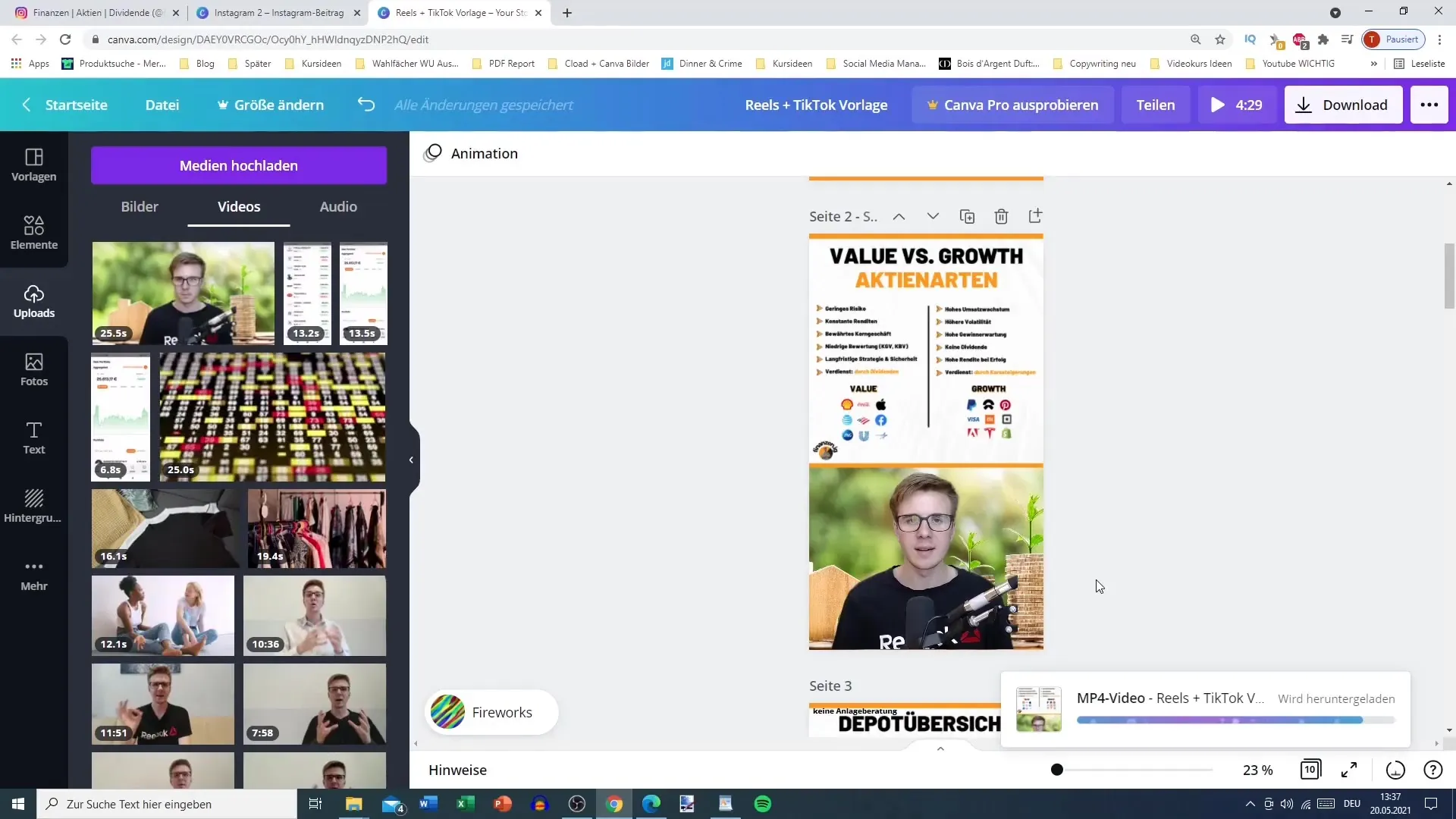This screenshot has width=1456, height=819.
Task: Open Excel from the taskbar
Action: pyautogui.click(x=466, y=804)
